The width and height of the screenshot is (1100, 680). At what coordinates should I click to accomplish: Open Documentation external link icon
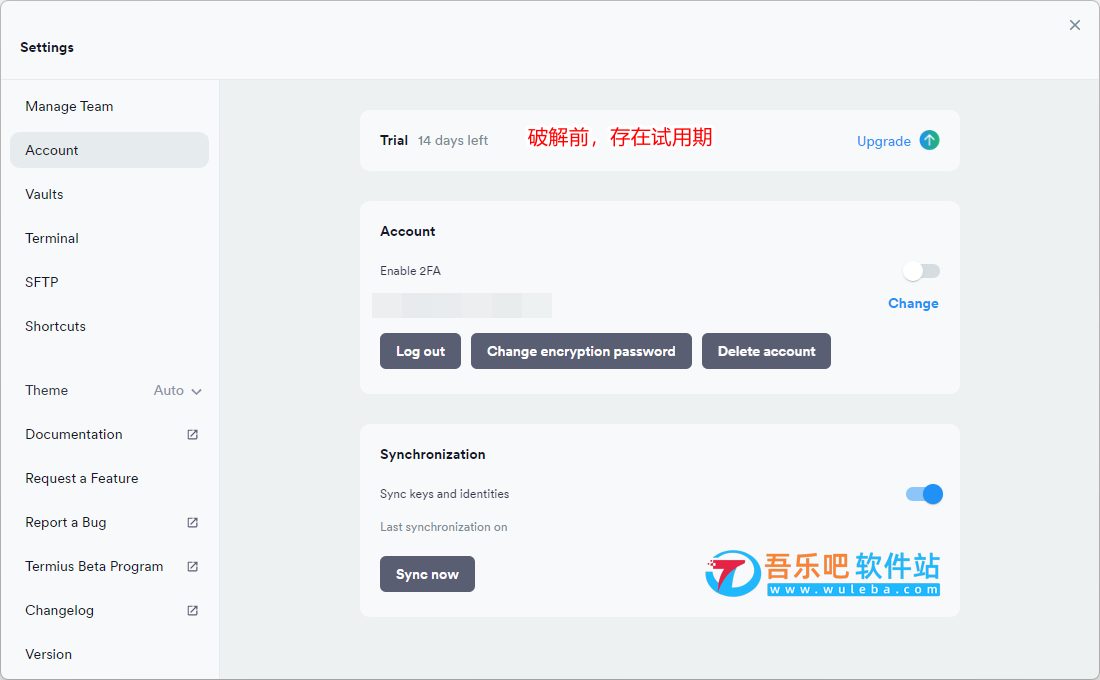click(x=193, y=434)
